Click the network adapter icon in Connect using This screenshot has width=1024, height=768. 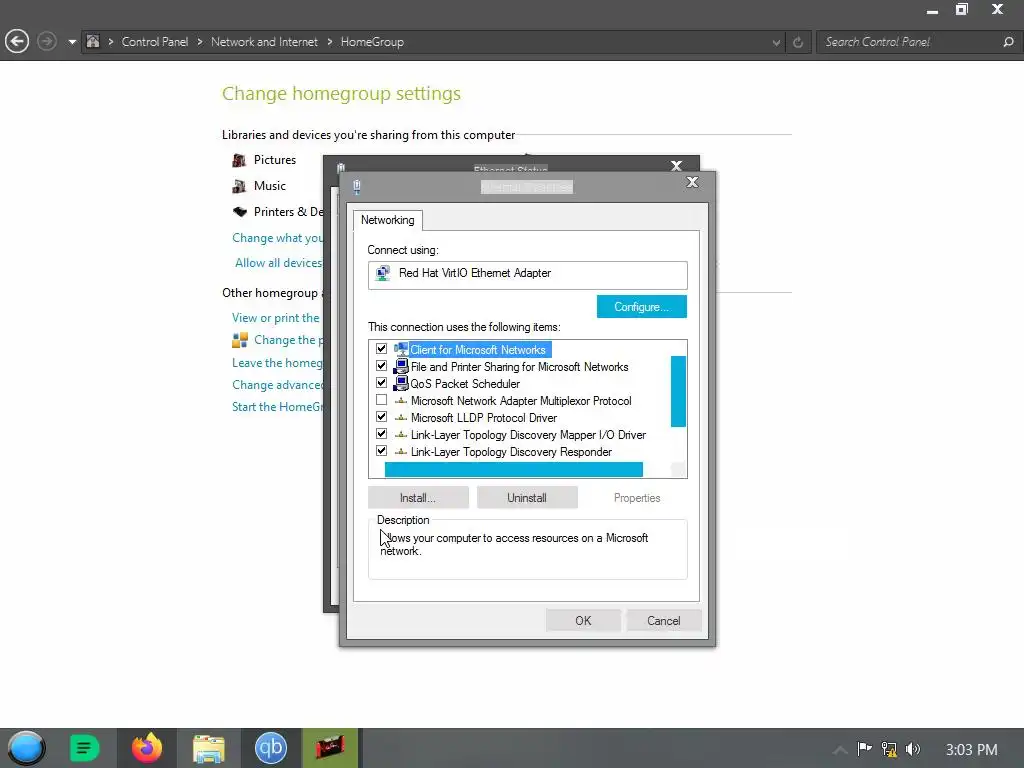point(383,273)
